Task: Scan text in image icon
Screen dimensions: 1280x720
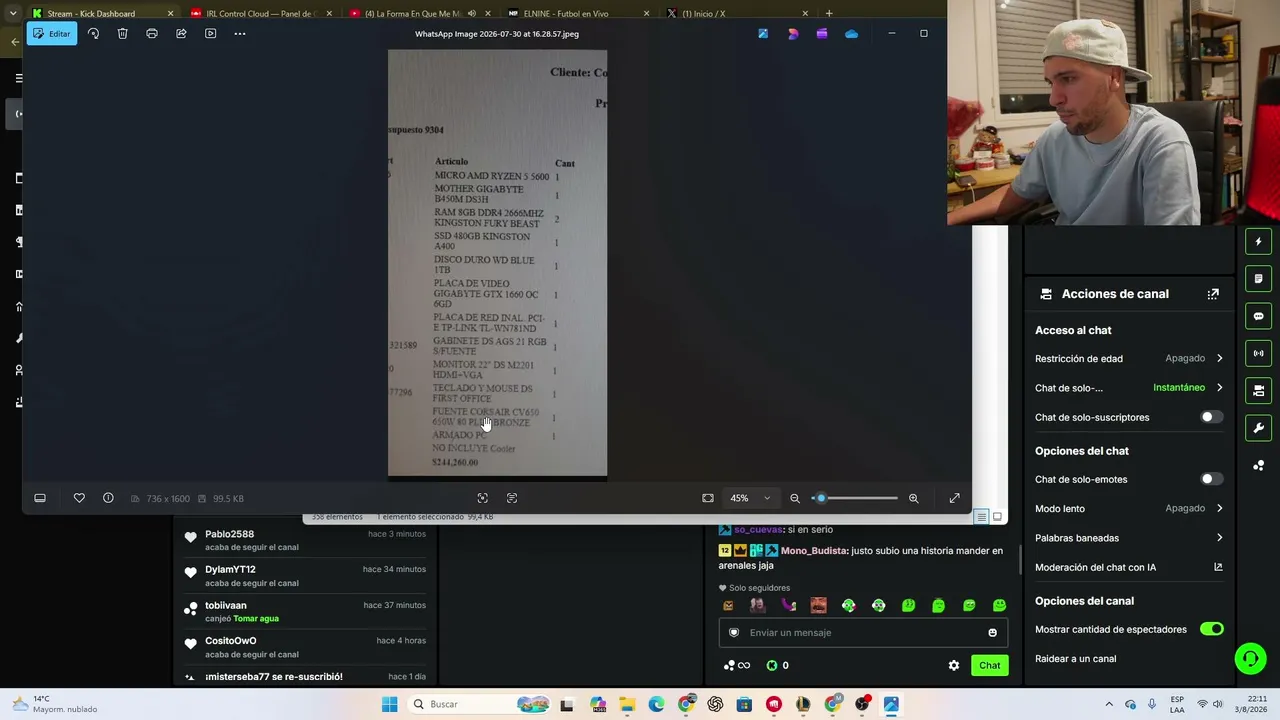Action: (x=512, y=498)
